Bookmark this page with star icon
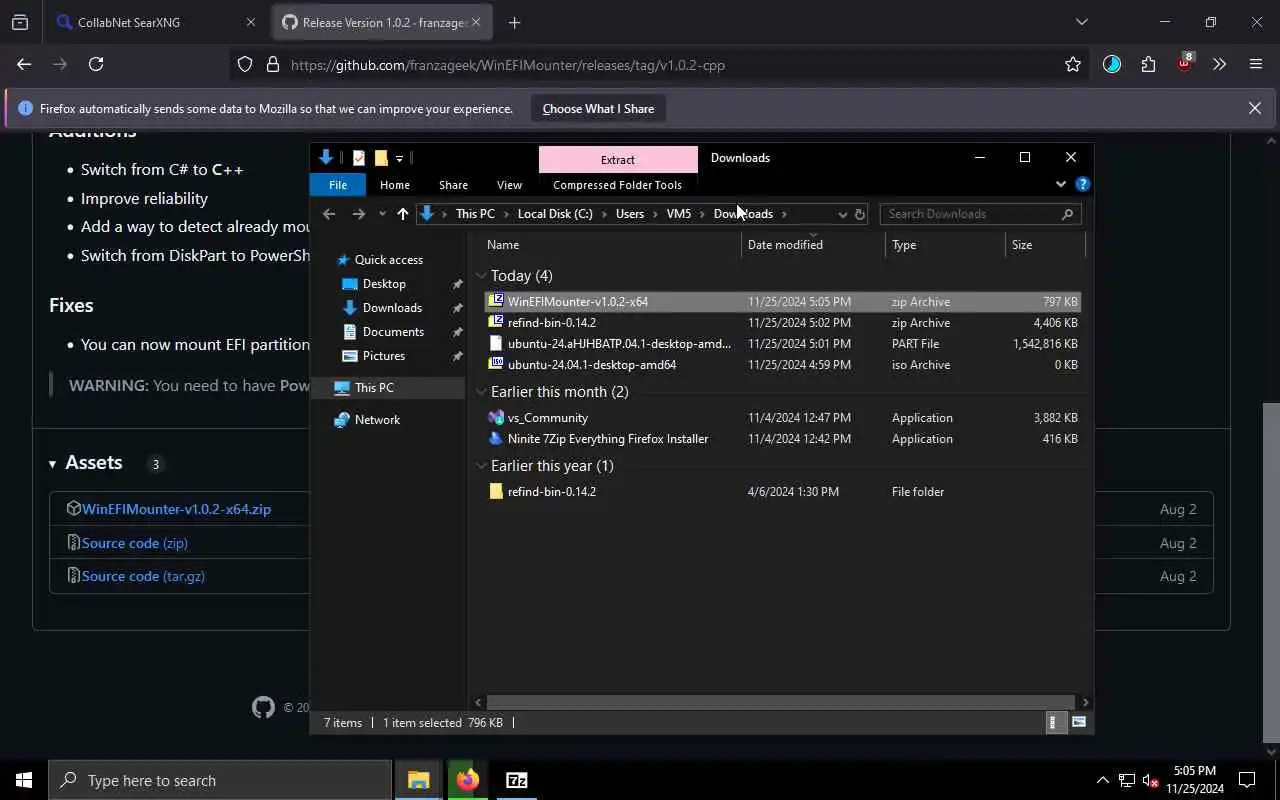The height and width of the screenshot is (800, 1280). (x=1073, y=65)
